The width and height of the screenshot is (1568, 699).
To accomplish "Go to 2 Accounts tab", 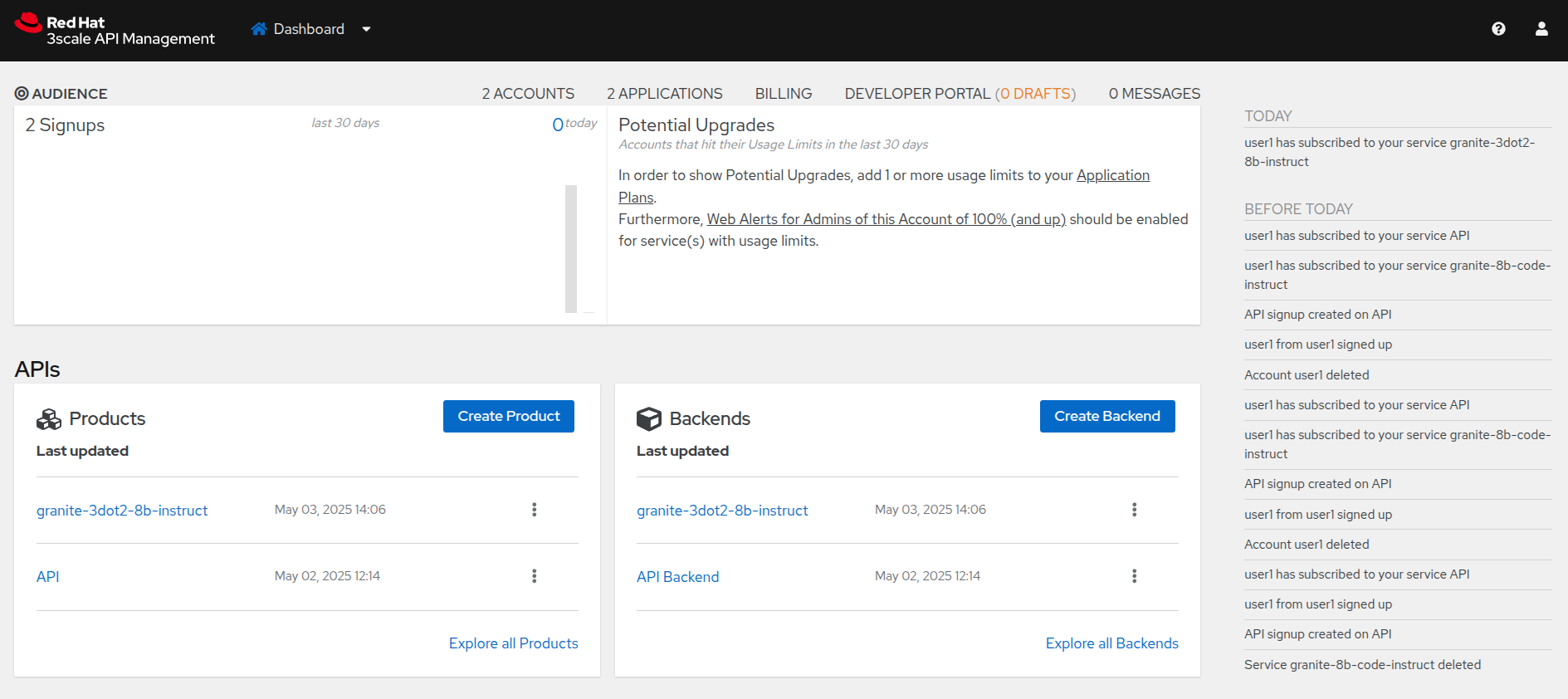I will click(528, 94).
